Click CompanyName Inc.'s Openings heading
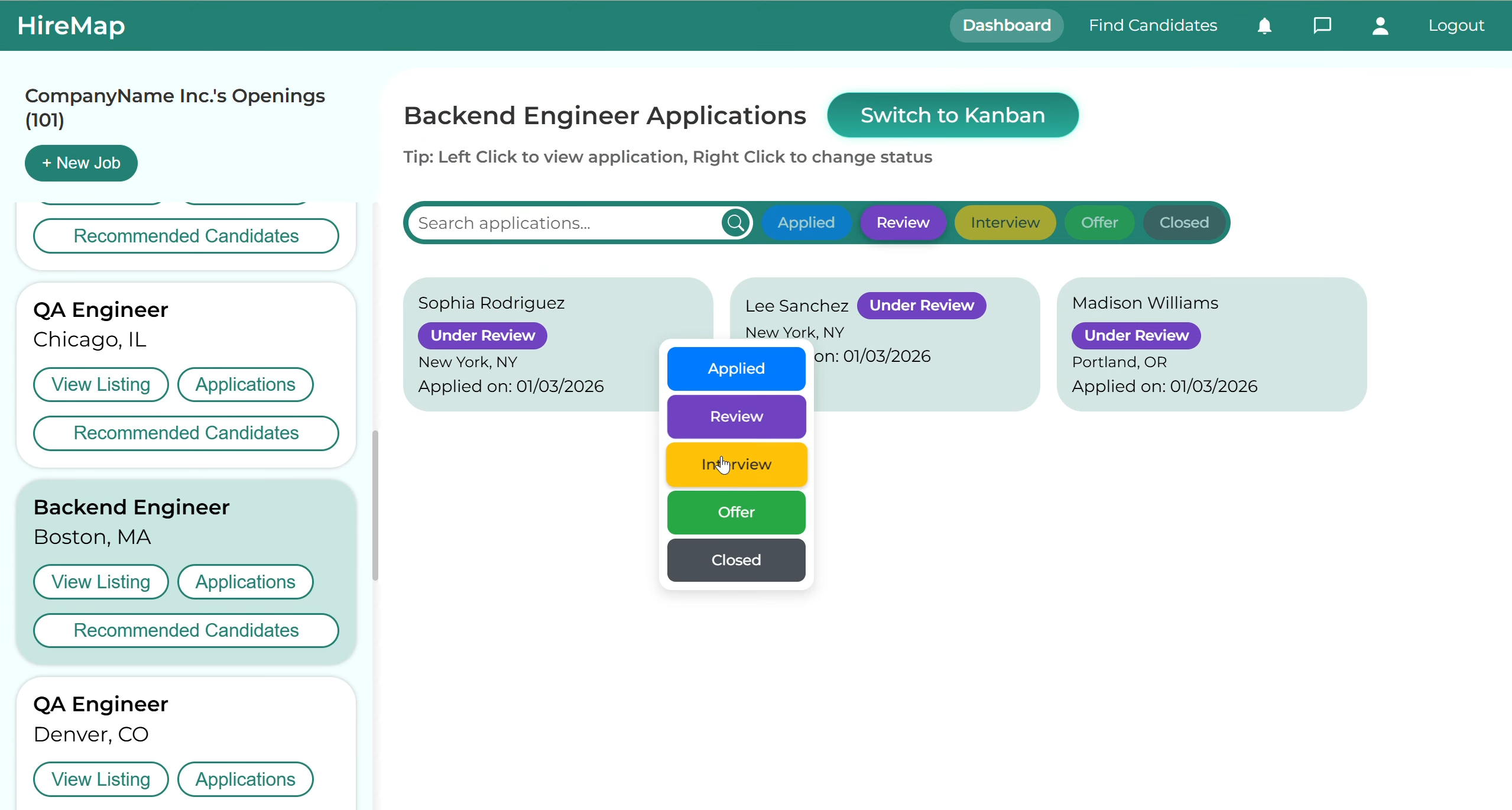1512x810 pixels. click(x=175, y=108)
